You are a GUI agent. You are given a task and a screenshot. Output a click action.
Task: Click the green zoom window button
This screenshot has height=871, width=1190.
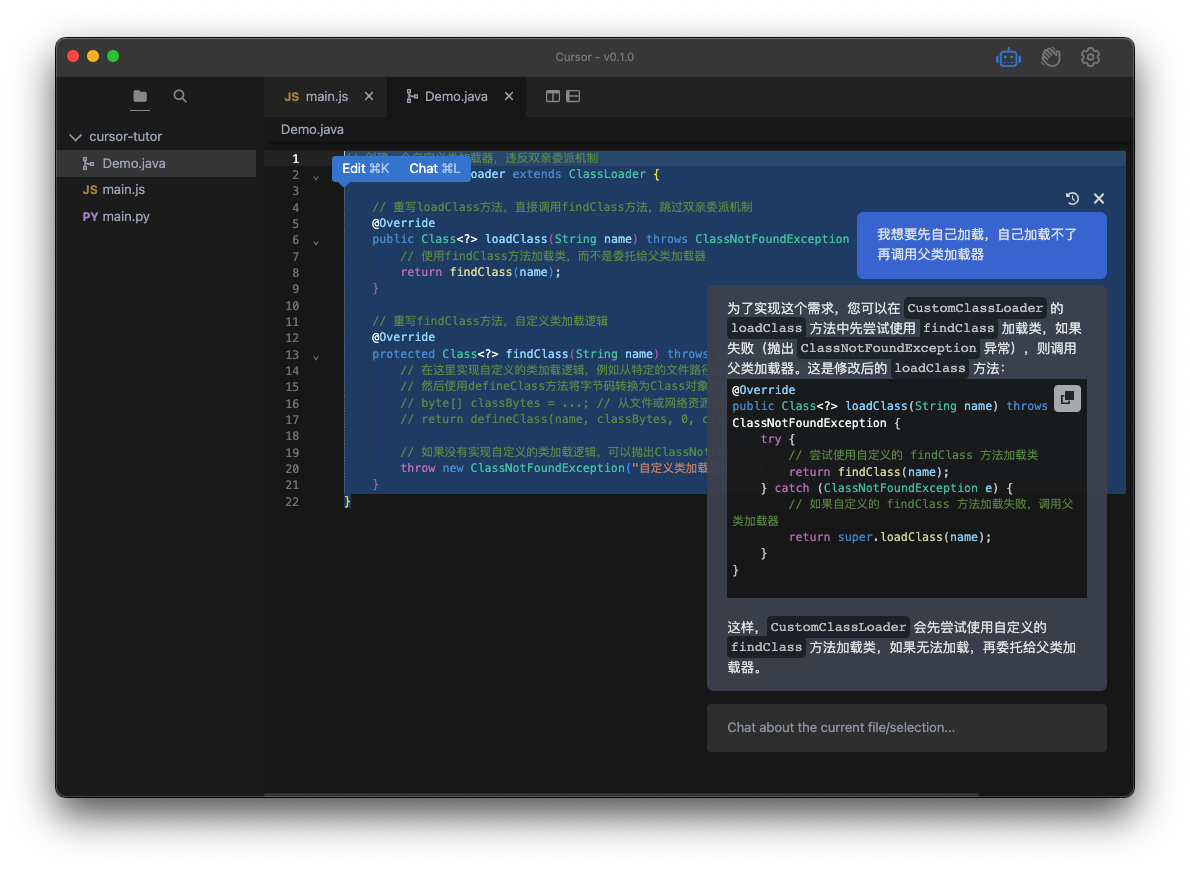tap(113, 56)
